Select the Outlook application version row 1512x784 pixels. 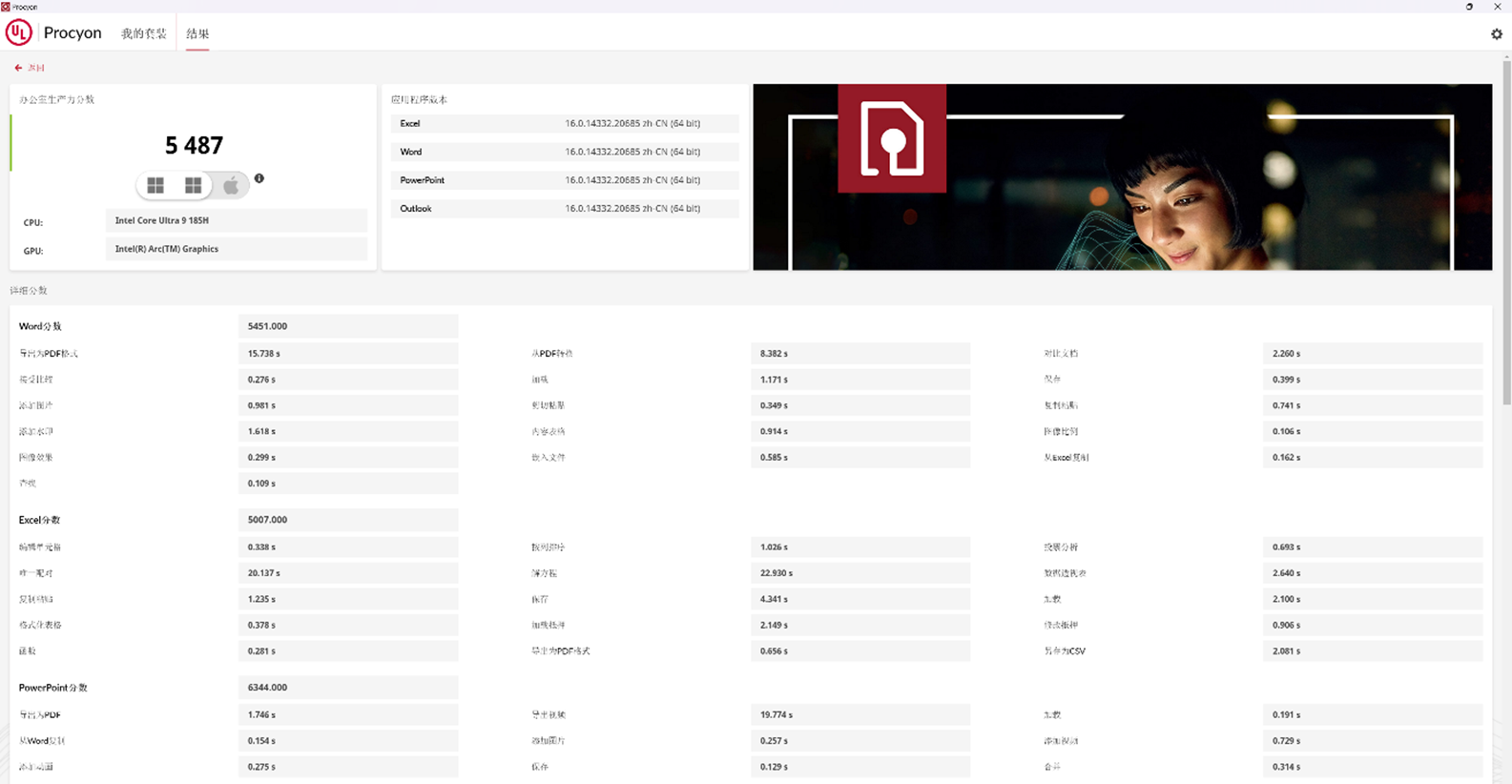(565, 208)
